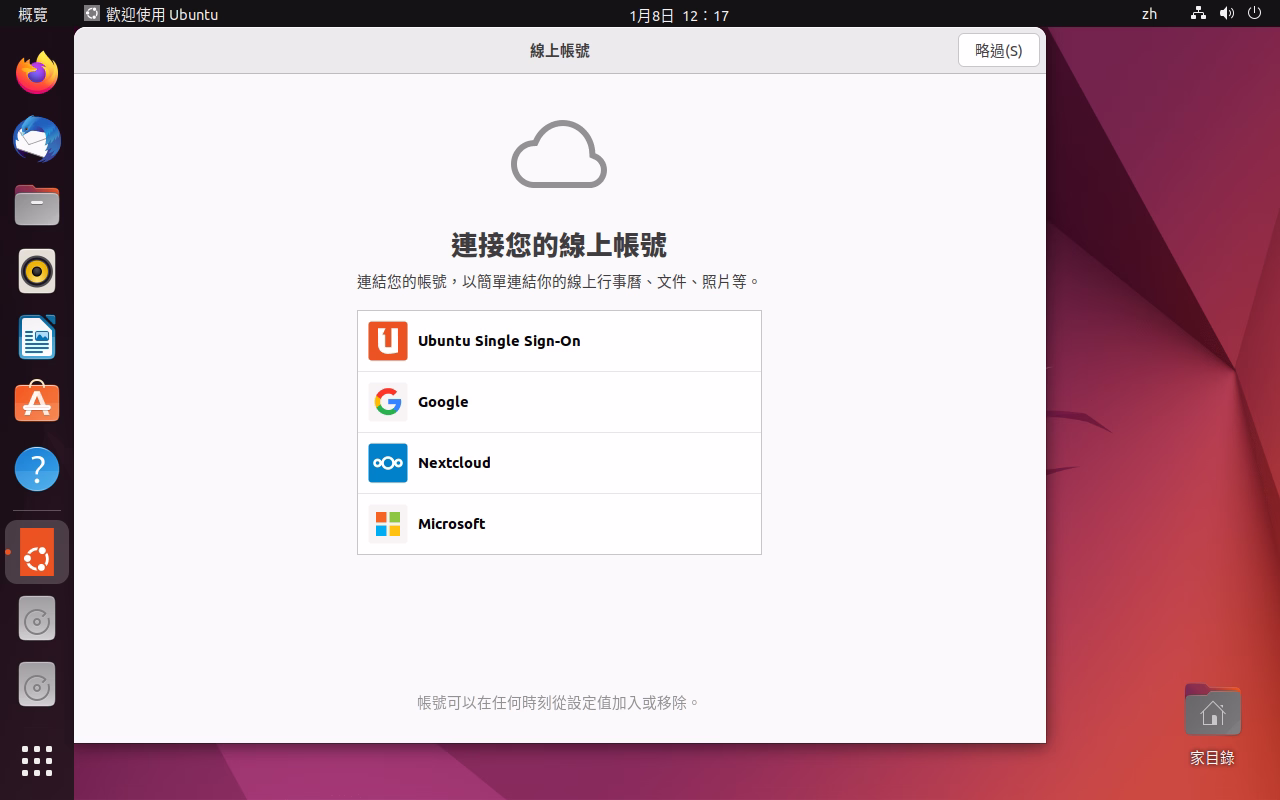Select the Ubuntu Single Sign-On account label
1280x800 pixels.
[499, 341]
